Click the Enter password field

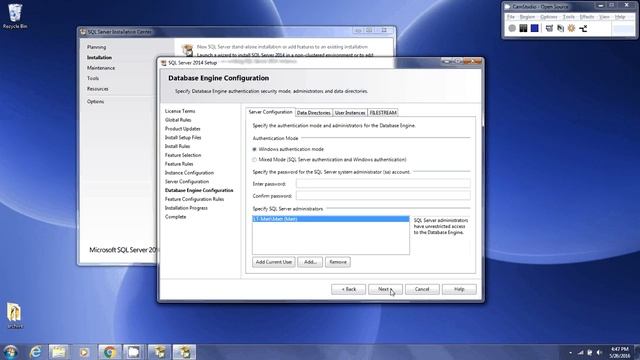pos(383,184)
